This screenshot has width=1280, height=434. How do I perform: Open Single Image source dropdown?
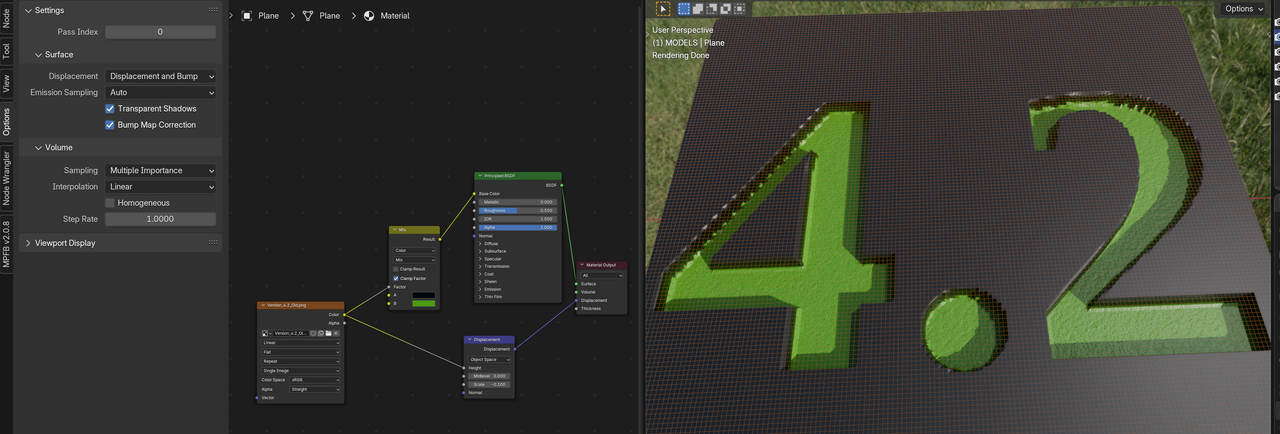point(300,370)
